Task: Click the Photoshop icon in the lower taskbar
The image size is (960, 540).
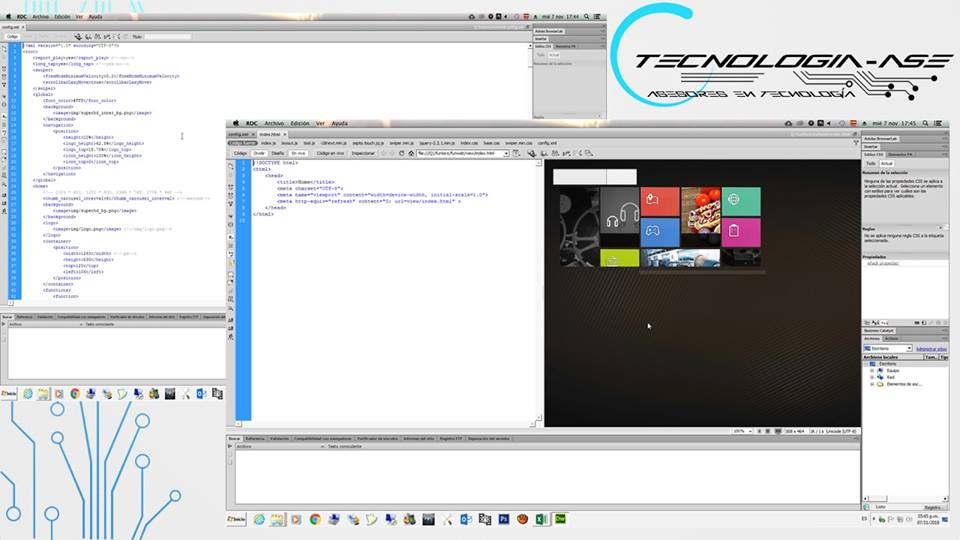Action: click(504, 519)
